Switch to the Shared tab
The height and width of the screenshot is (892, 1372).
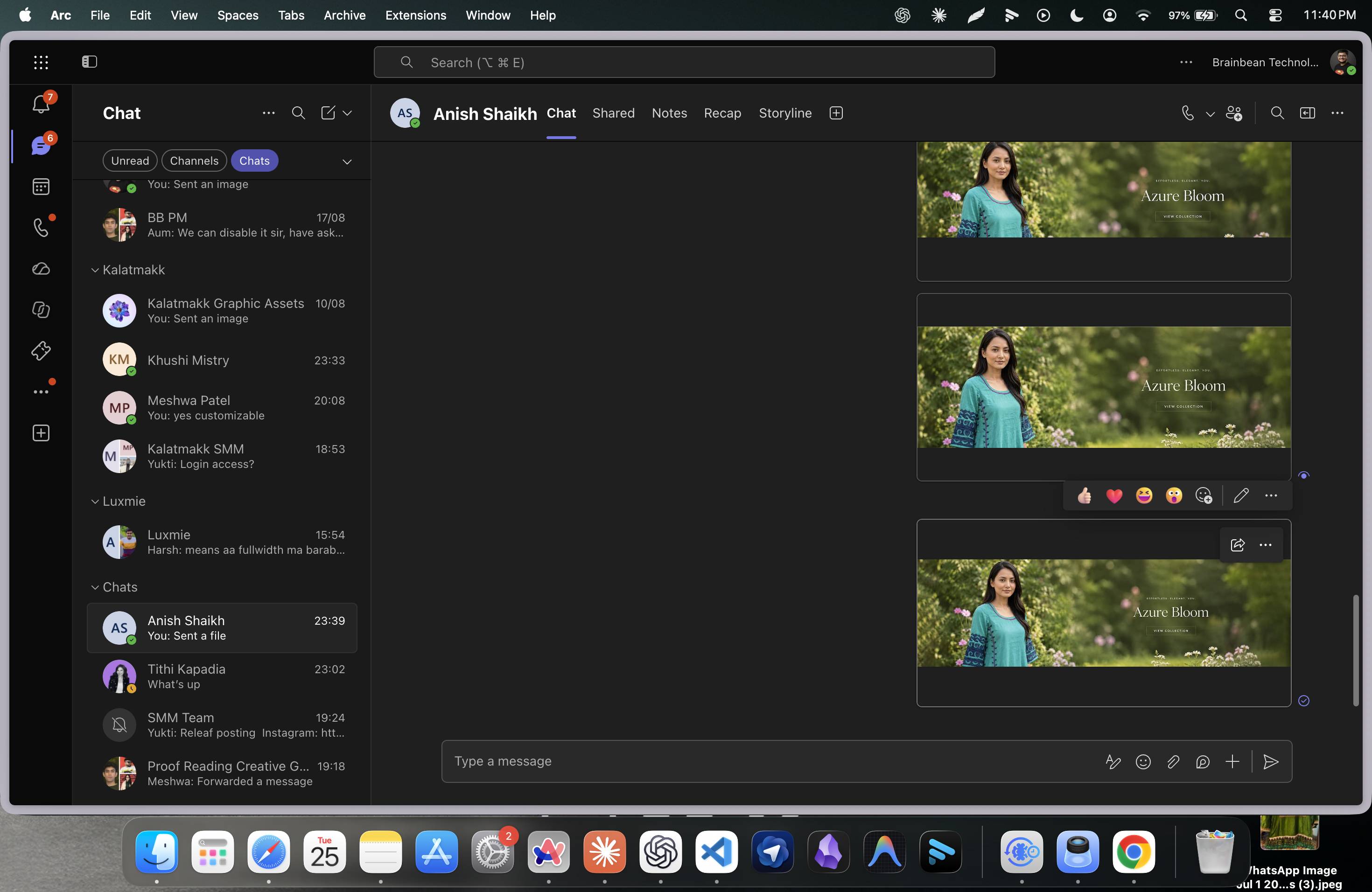[x=613, y=113]
